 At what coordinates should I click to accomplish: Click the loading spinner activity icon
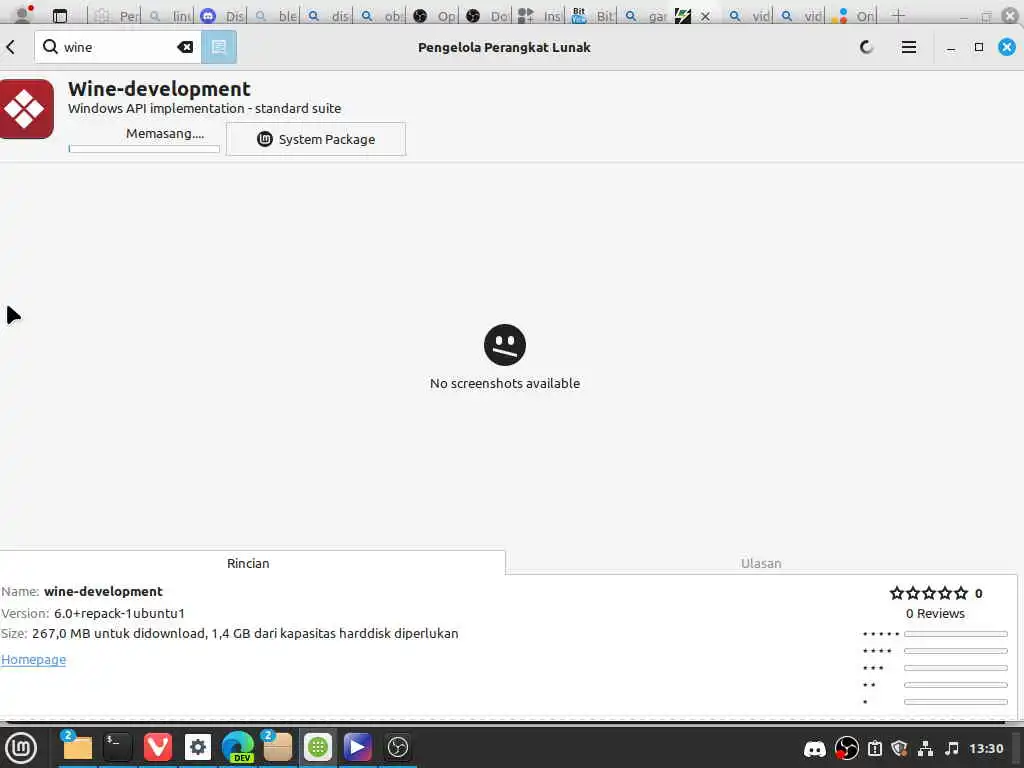pos(867,47)
